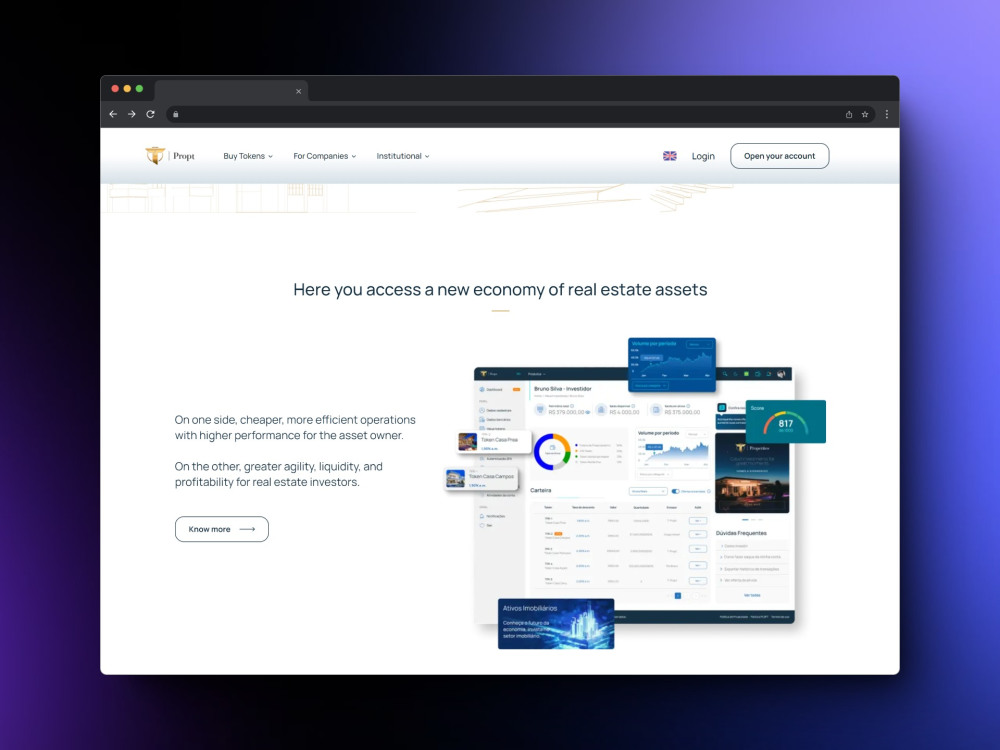The width and height of the screenshot is (1000, 750).
Task: Click the Token Casa Praia card
Action: click(x=495, y=441)
